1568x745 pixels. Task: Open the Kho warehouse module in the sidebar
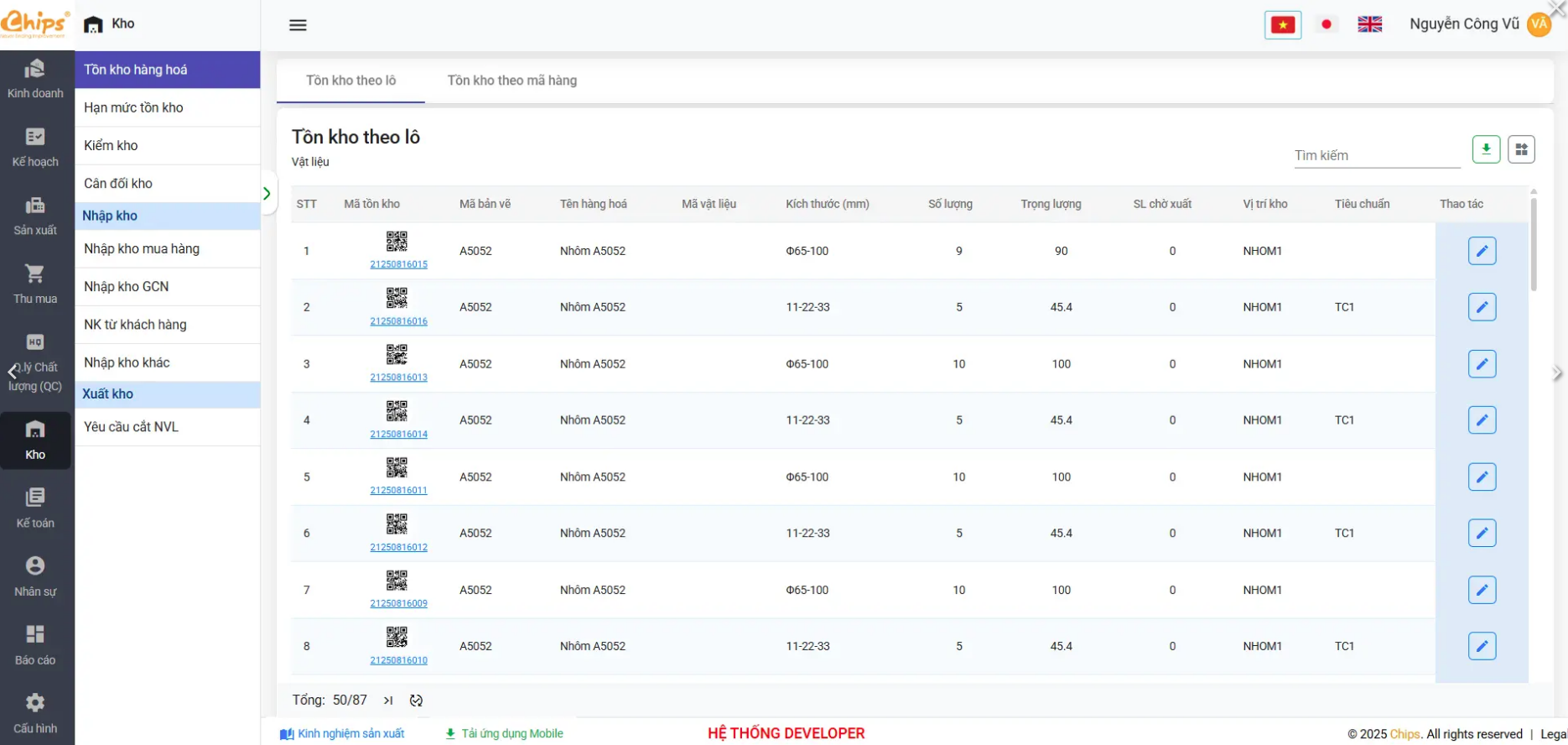[35, 440]
